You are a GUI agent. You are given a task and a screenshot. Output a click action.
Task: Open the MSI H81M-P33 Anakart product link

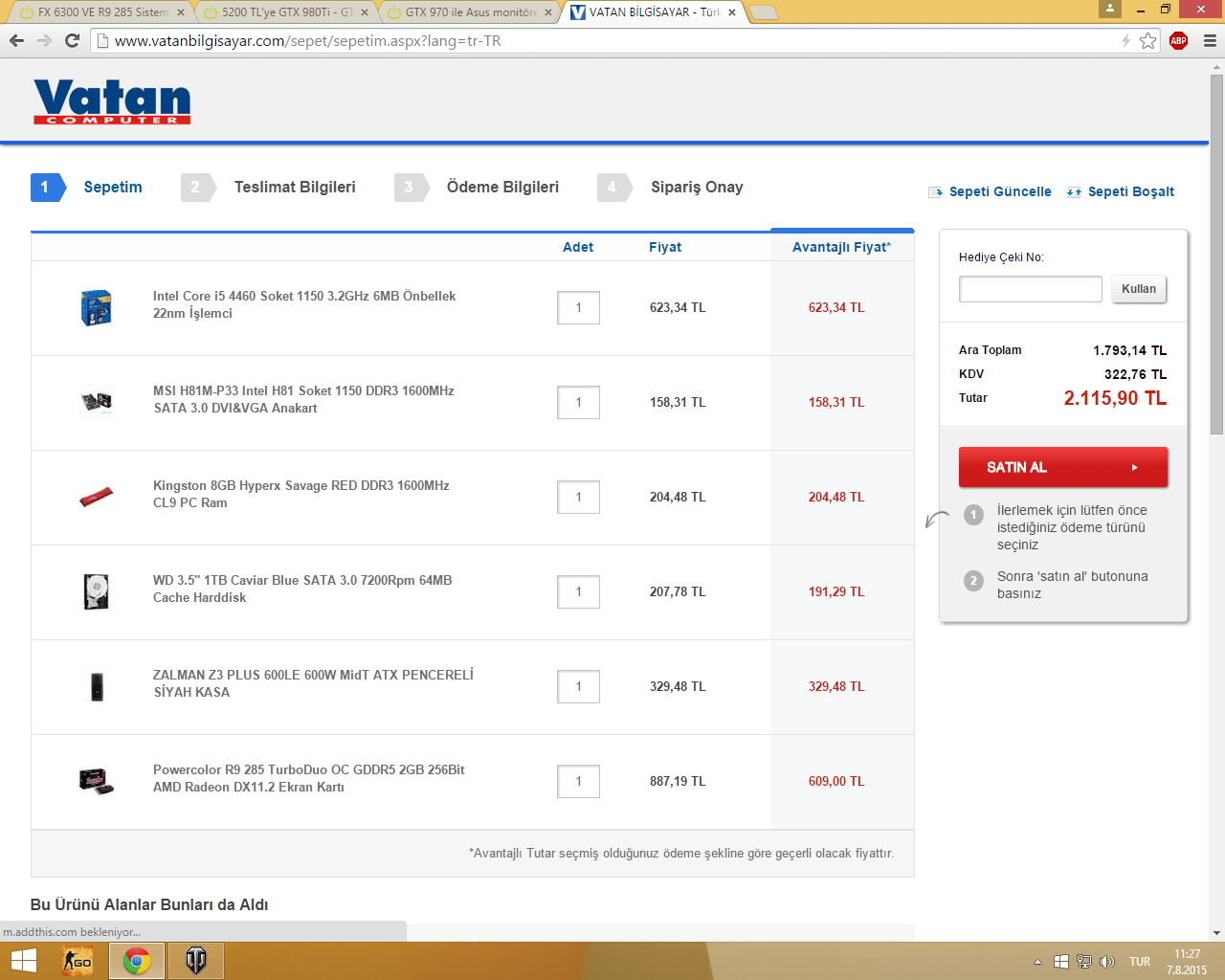point(303,399)
